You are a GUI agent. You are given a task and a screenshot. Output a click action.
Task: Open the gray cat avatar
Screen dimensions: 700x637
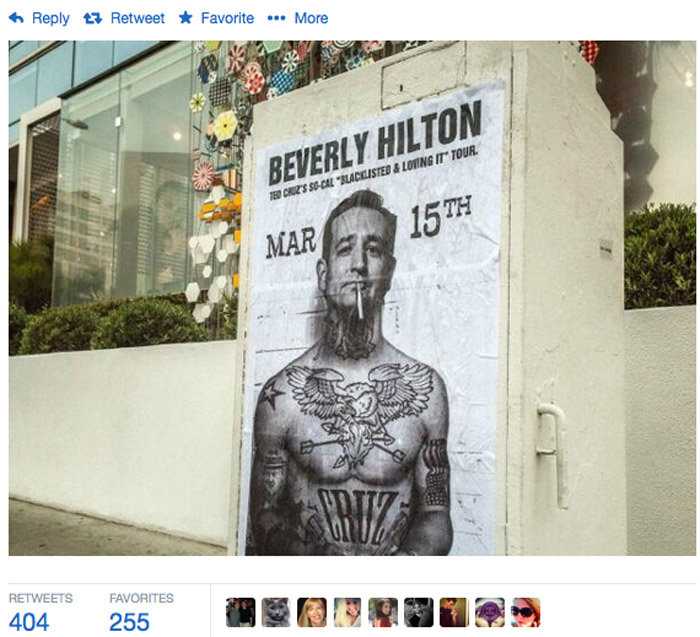[276, 612]
